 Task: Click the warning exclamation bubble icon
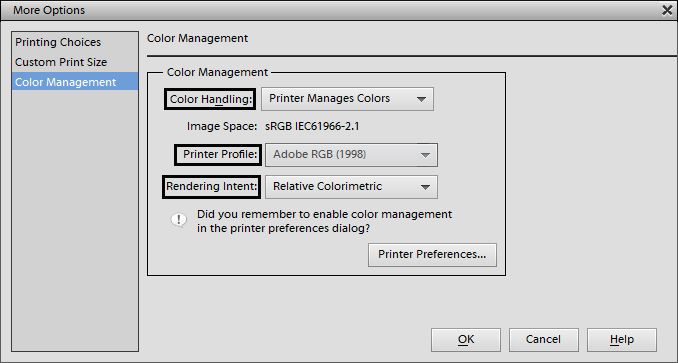click(178, 220)
